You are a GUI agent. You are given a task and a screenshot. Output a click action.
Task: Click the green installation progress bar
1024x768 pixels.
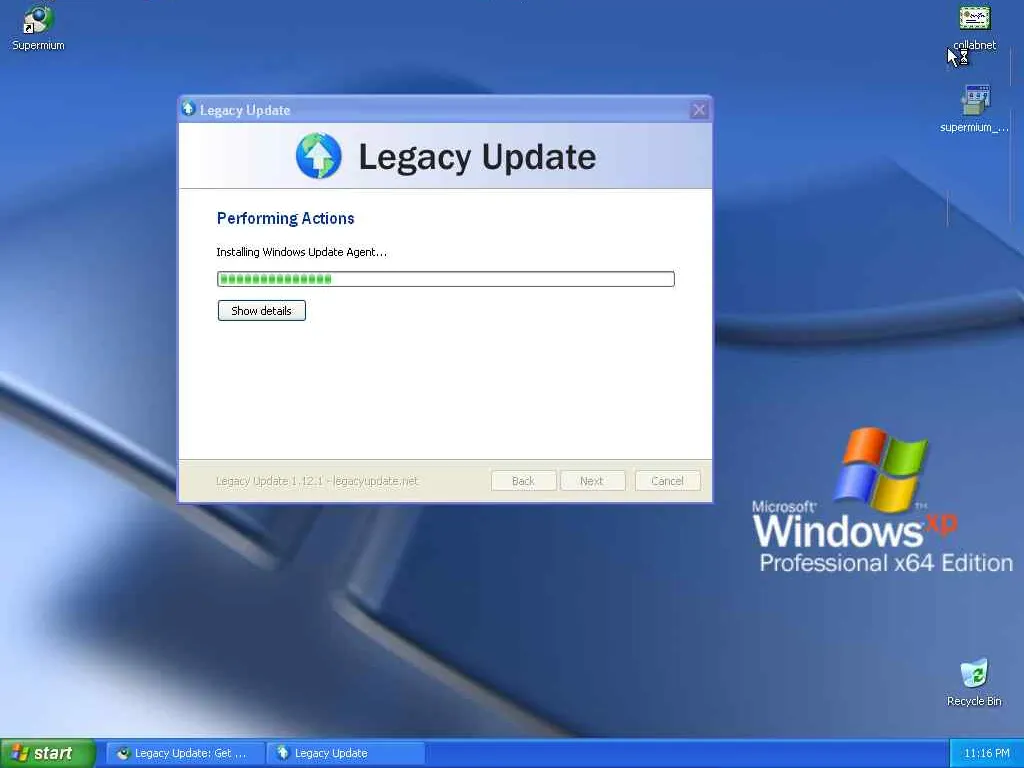445,279
